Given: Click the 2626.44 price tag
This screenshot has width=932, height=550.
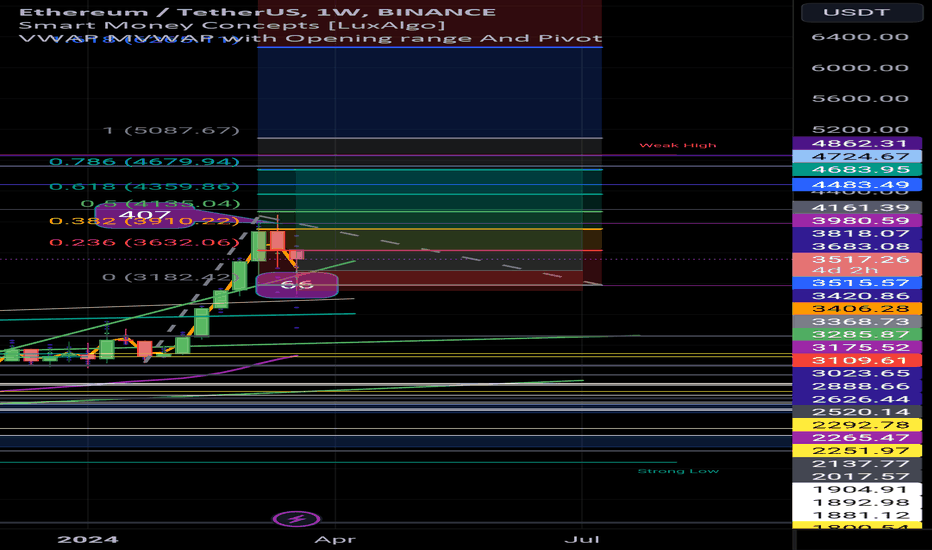Looking at the screenshot, I should (x=858, y=399).
